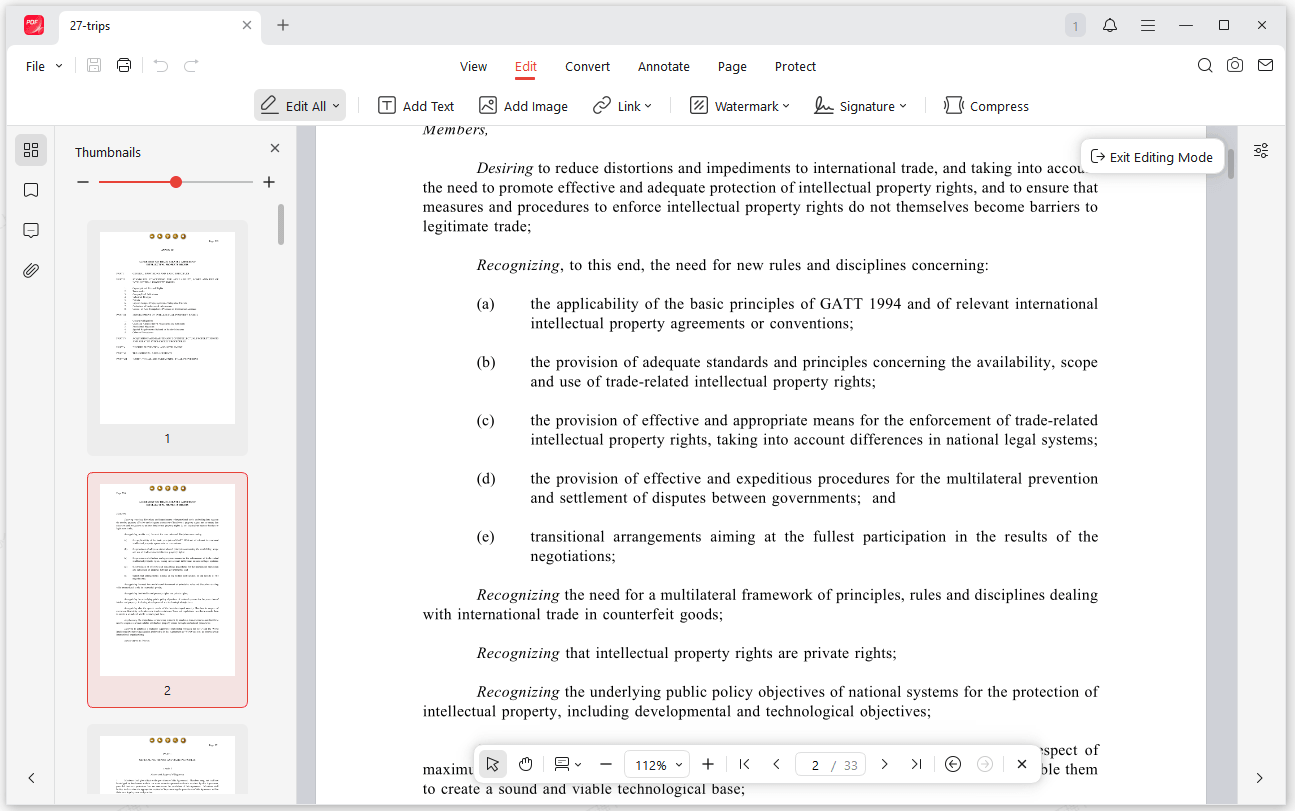Click the undo arrow
This screenshot has width=1295, height=811.
161,66
